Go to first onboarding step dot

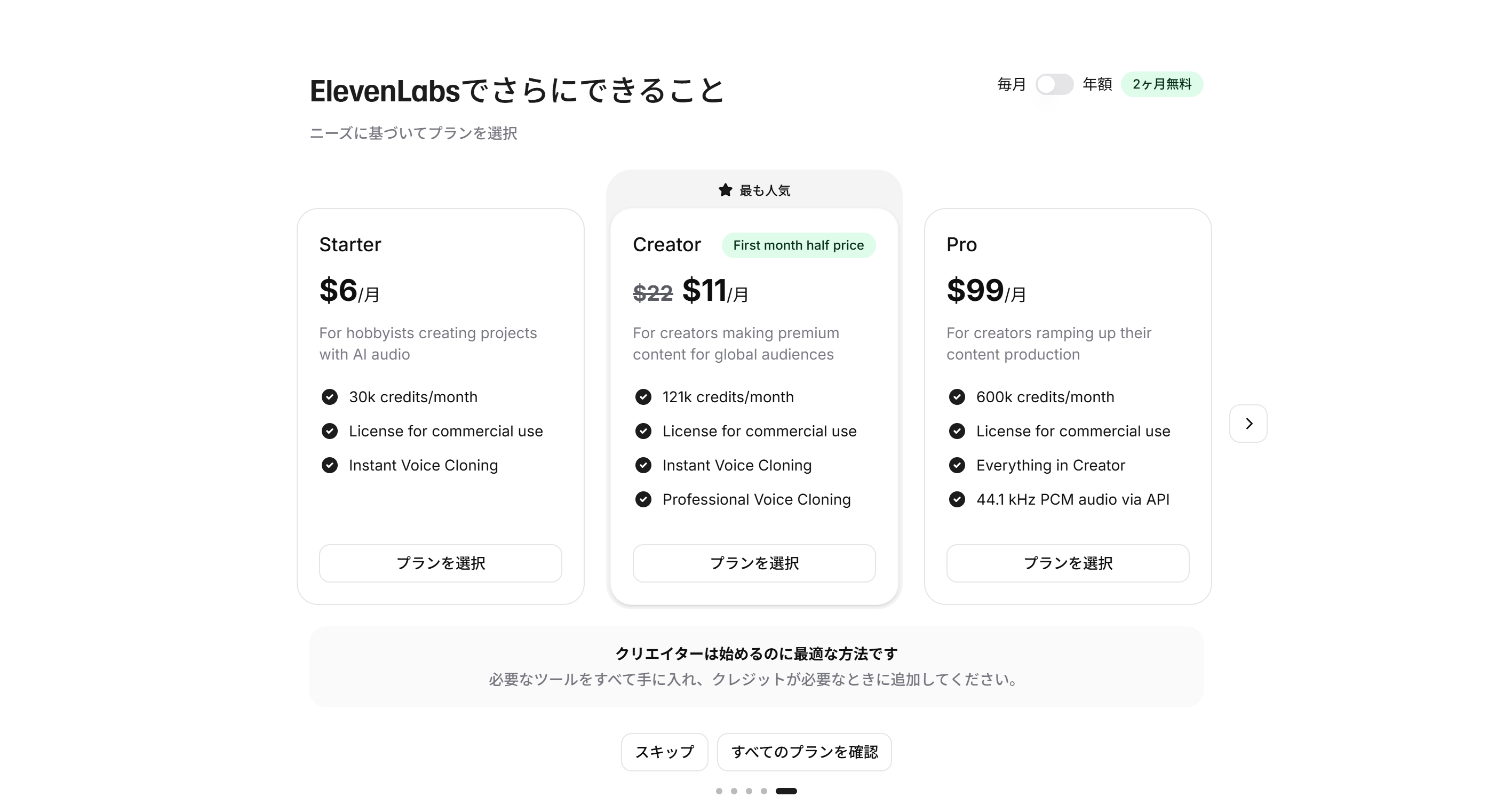tap(719, 791)
